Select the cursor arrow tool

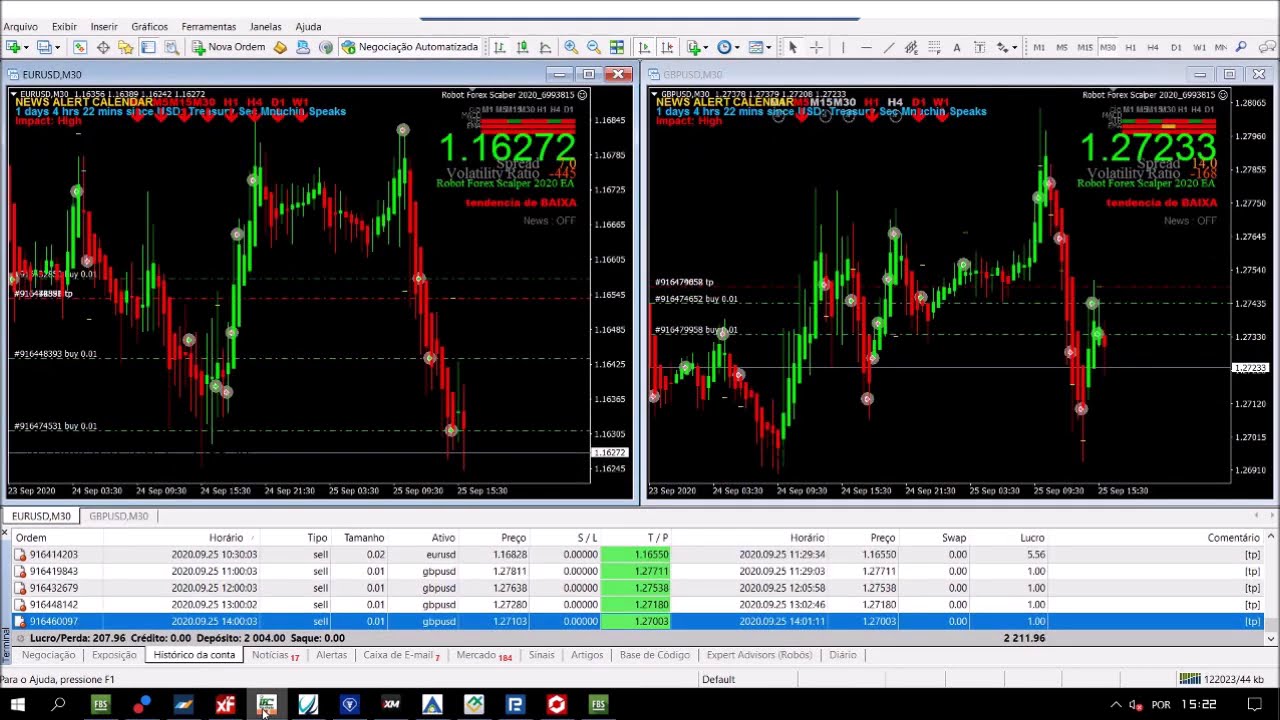click(792, 47)
